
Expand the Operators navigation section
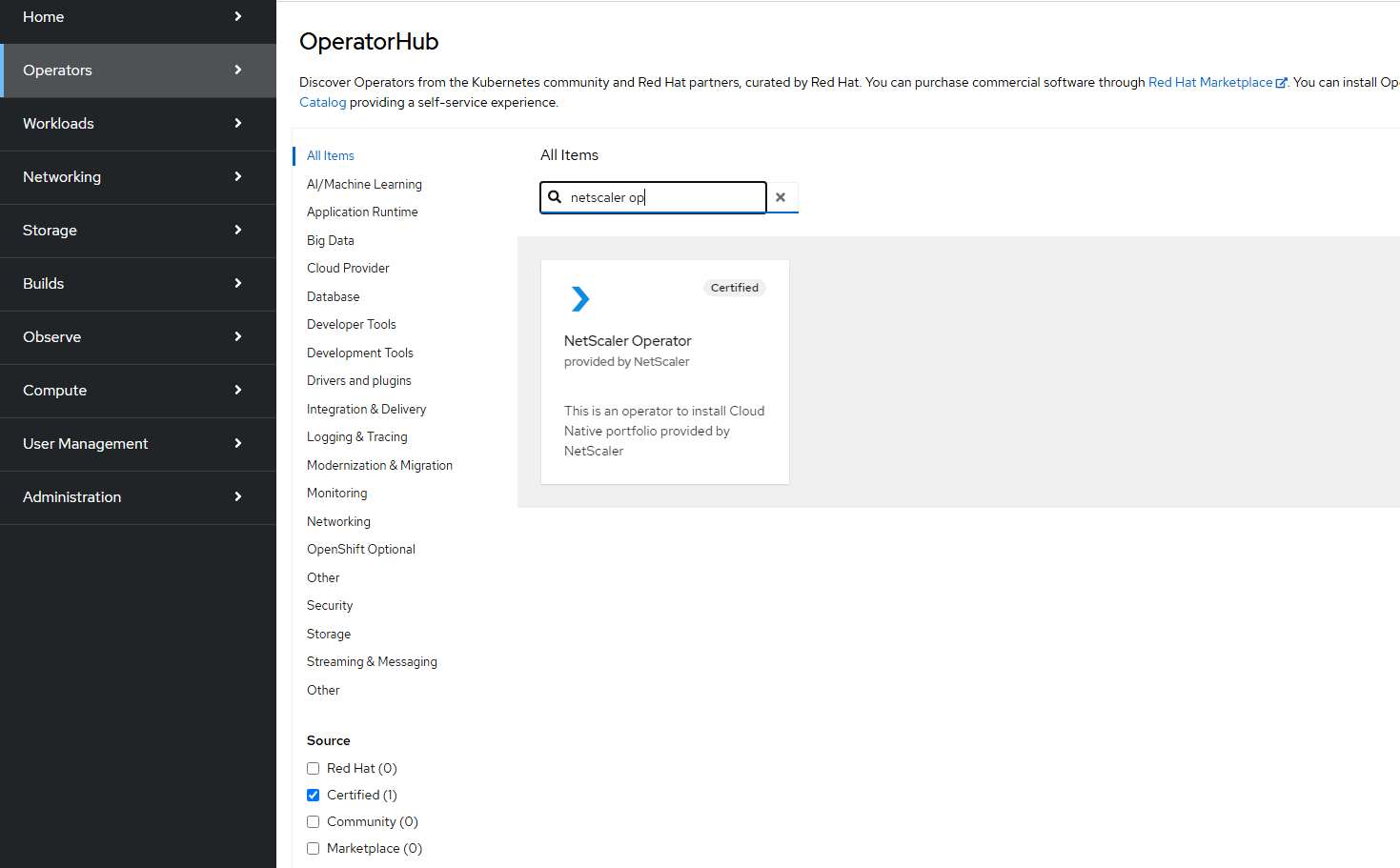coord(138,71)
